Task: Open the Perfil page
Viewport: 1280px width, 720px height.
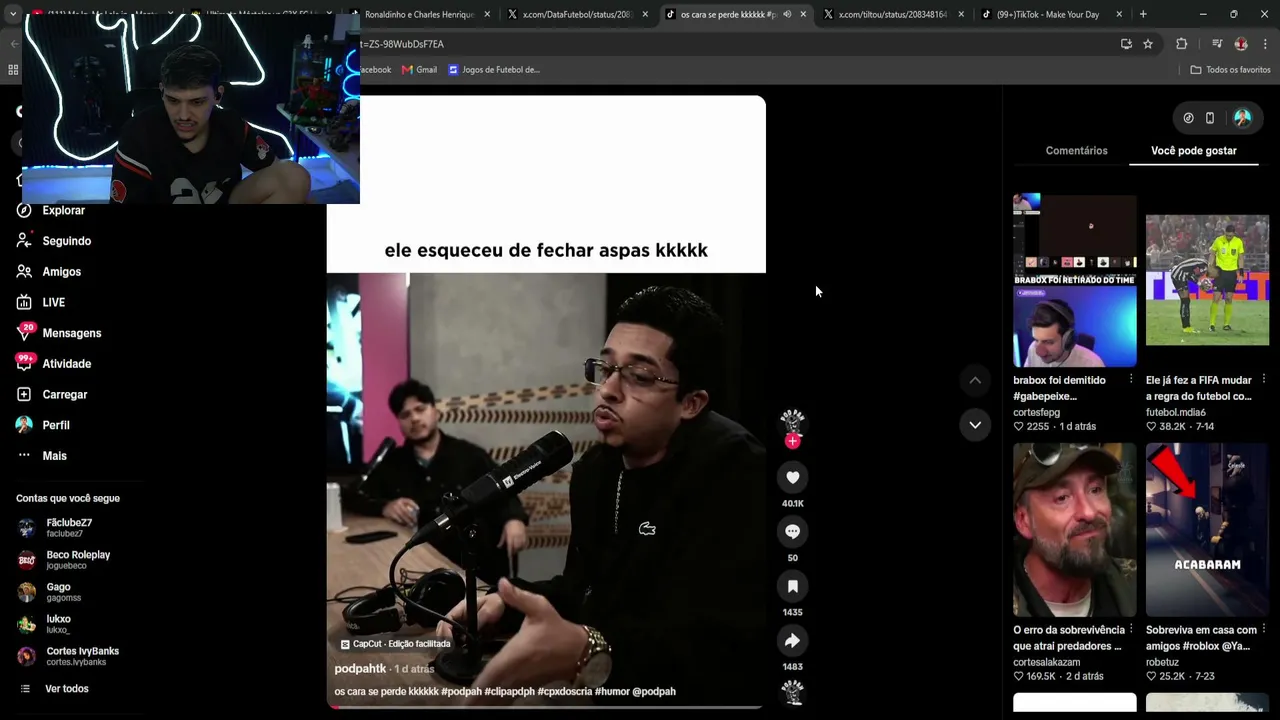Action: pyautogui.click(x=43, y=425)
